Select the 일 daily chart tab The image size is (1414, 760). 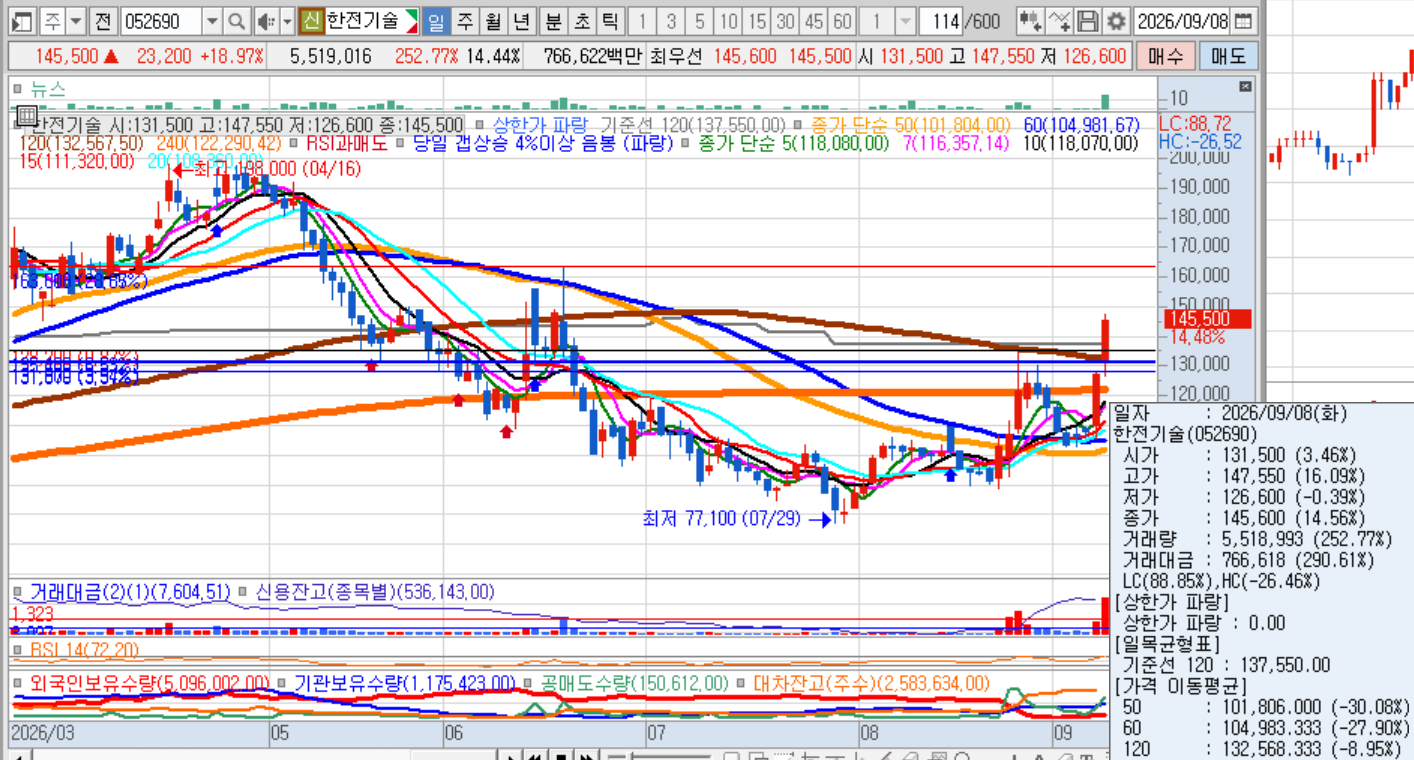[x=436, y=20]
